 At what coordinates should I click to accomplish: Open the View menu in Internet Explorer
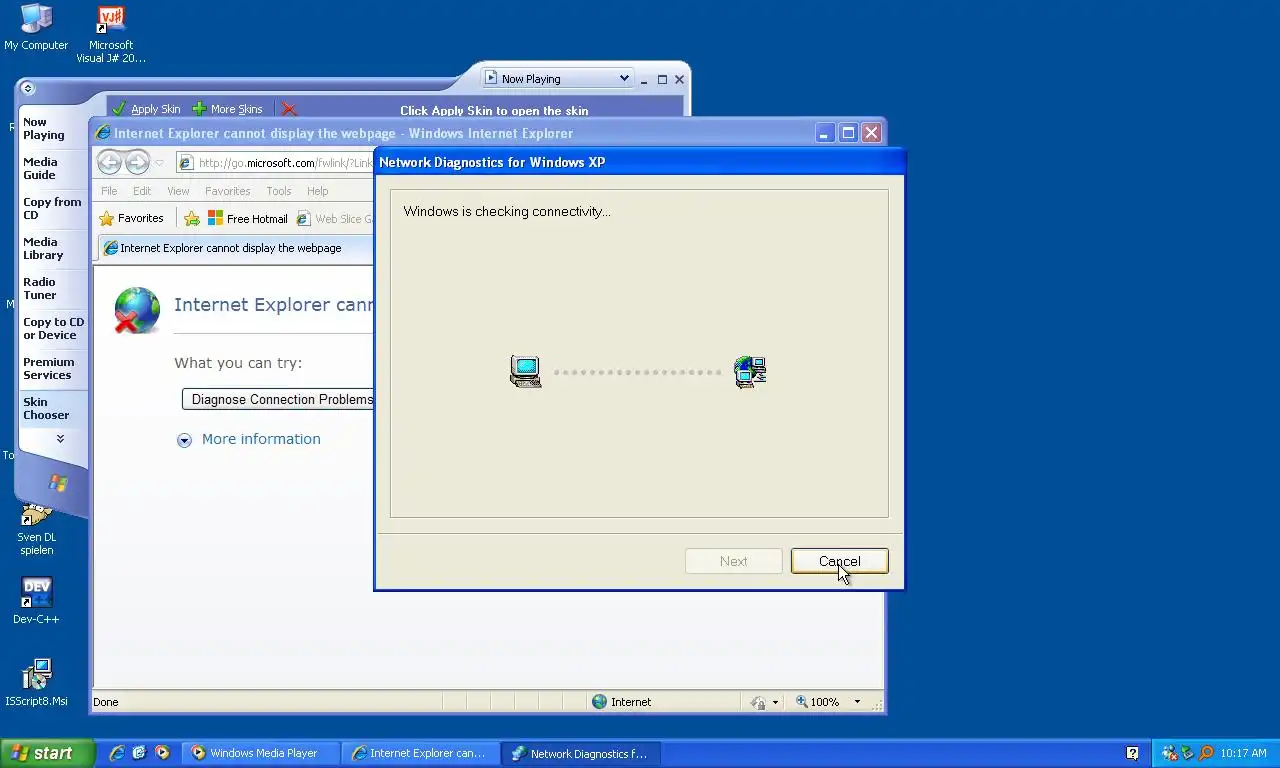click(x=178, y=191)
